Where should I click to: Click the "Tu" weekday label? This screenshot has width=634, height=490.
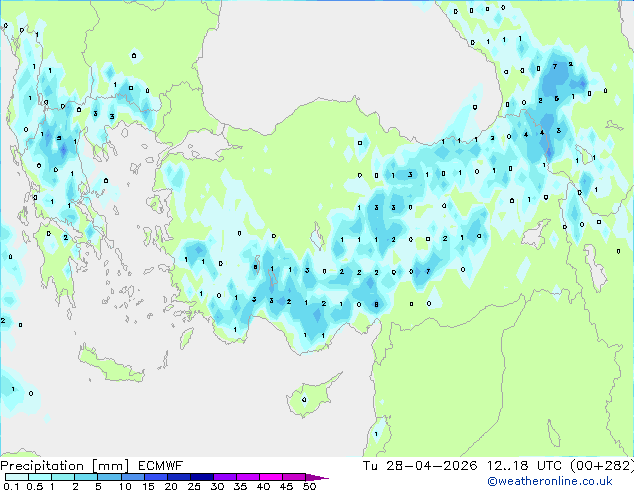click(x=370, y=466)
